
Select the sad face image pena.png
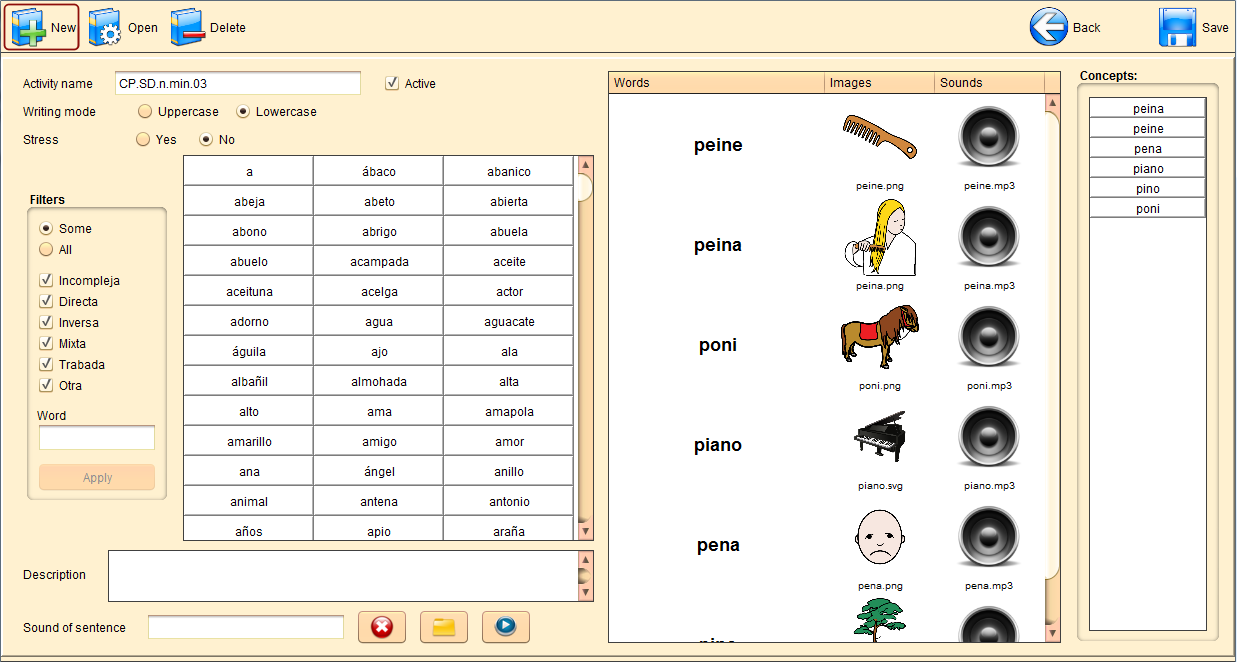point(879,537)
